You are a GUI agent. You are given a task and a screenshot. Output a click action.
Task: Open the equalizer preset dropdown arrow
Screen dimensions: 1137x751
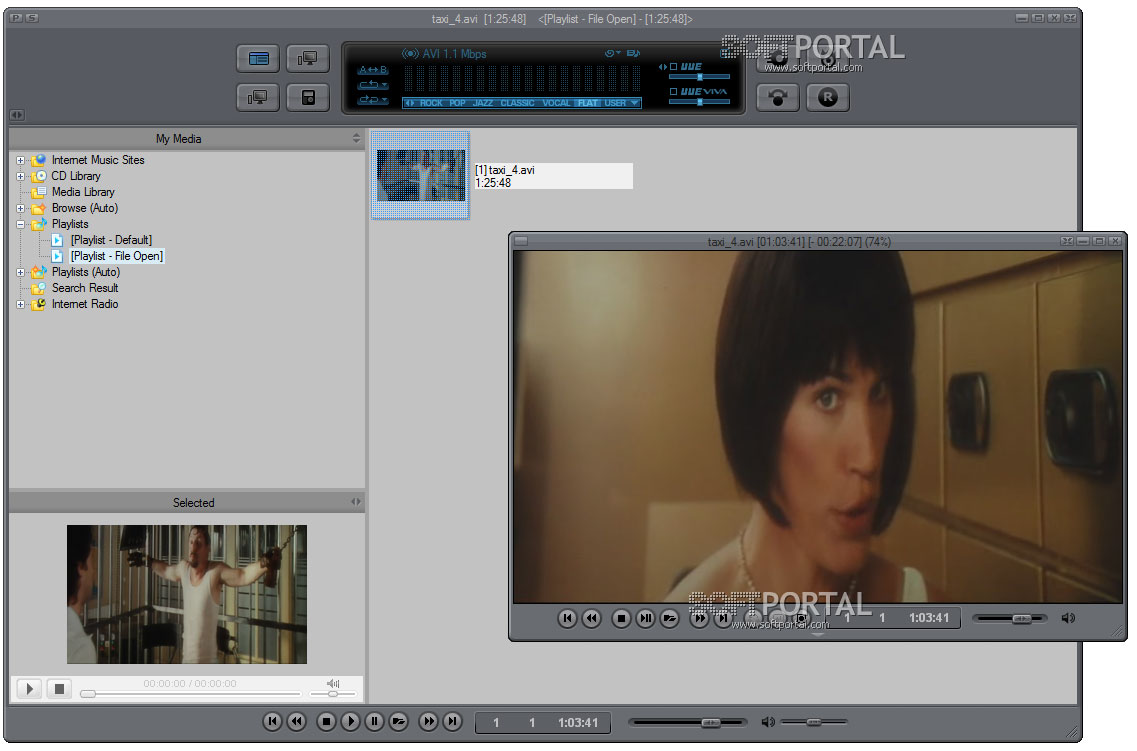tap(634, 103)
